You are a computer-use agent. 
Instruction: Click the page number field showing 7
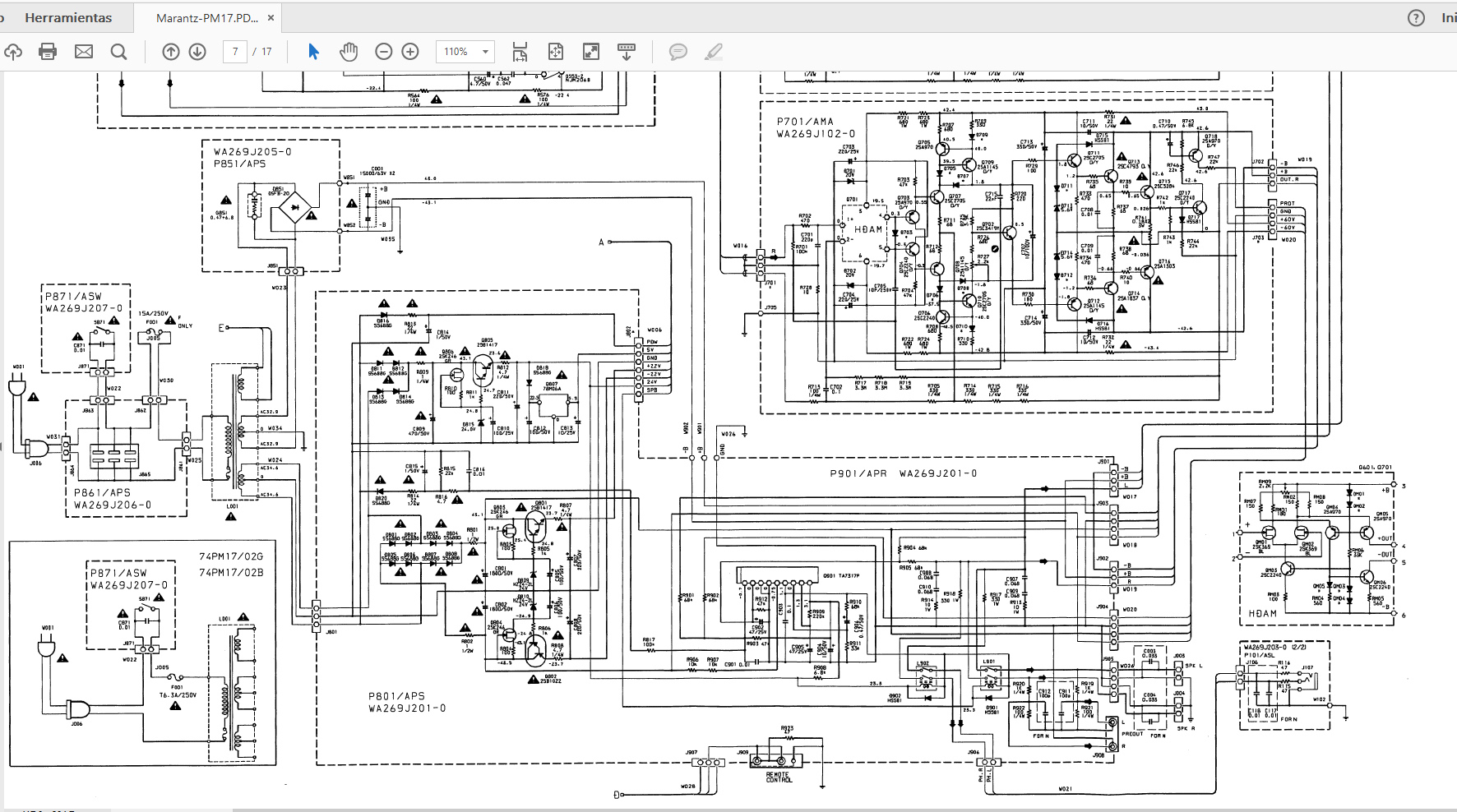235,52
